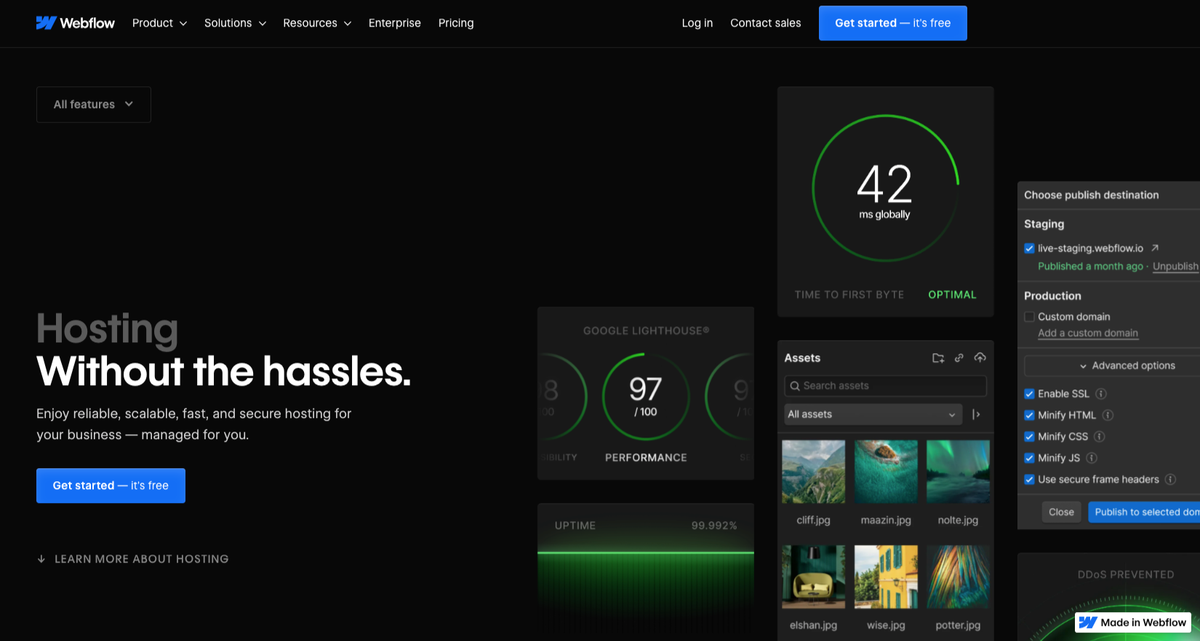1200x641 pixels.
Task: Click the OPTIMAL status text
Action: tap(952, 295)
